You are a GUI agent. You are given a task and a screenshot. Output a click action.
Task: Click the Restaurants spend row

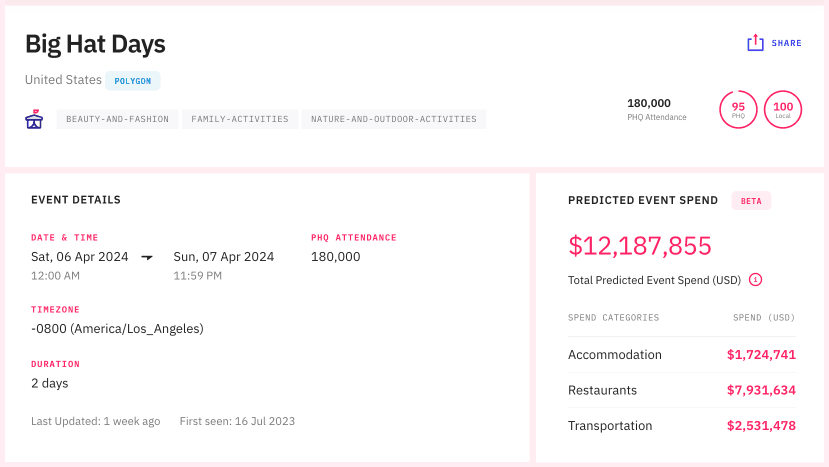pyautogui.click(x=681, y=390)
